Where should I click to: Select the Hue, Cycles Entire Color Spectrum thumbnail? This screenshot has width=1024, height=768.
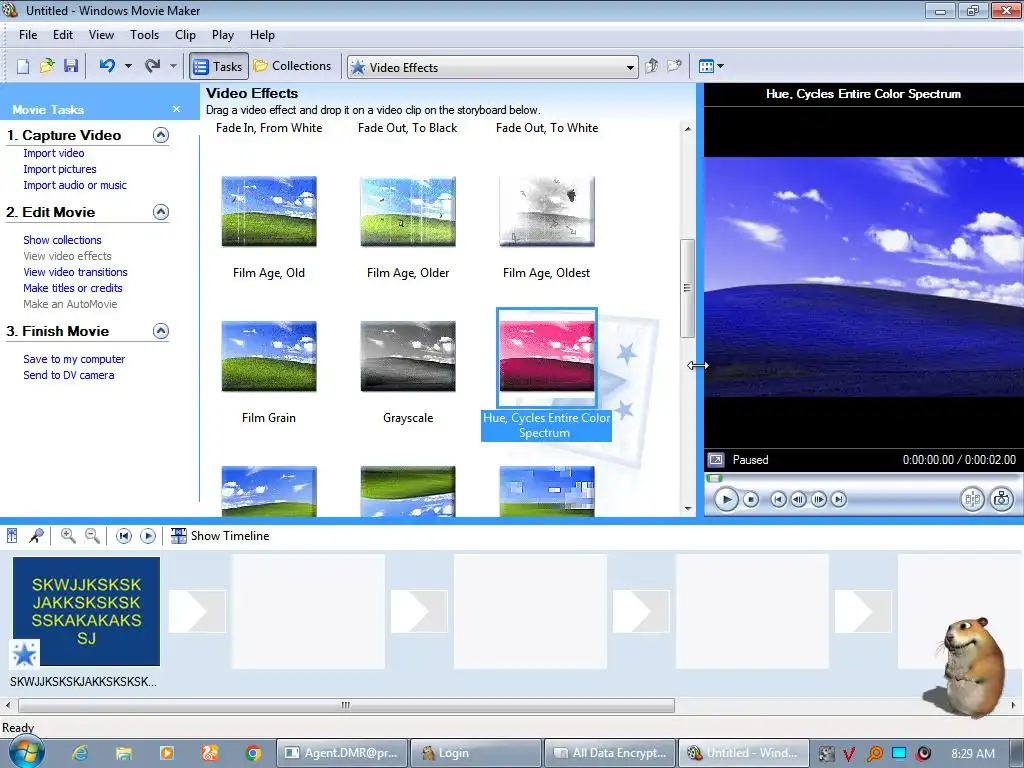547,357
